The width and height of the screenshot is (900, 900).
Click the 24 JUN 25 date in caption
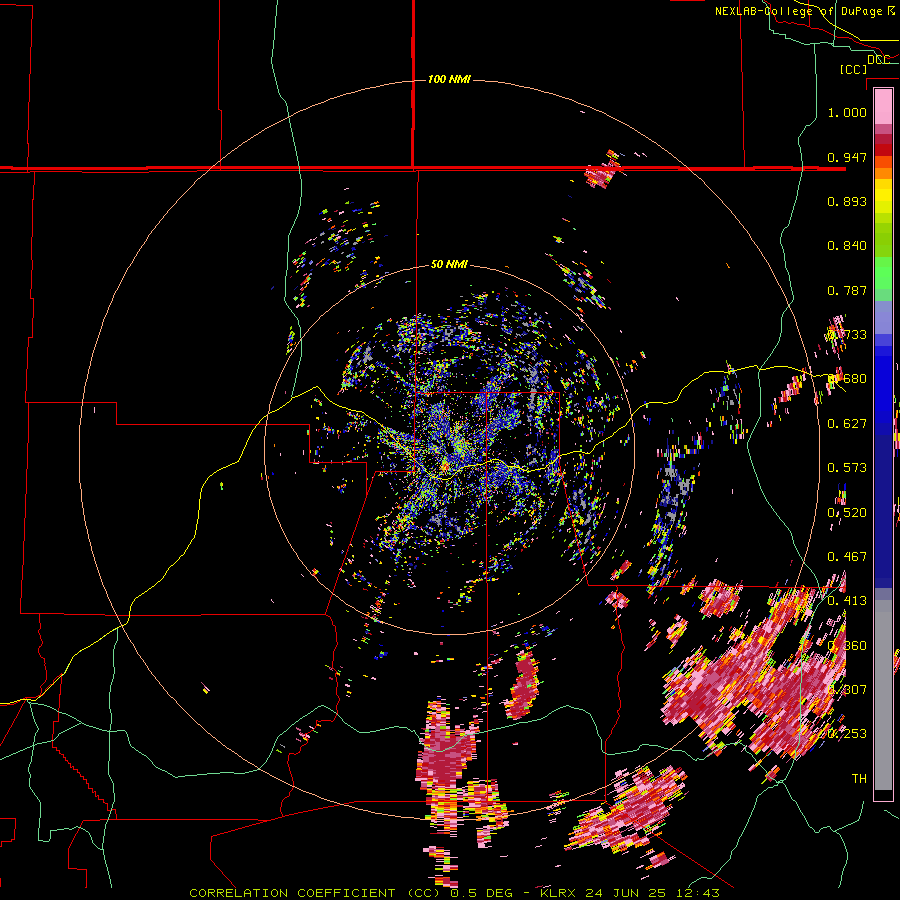pyautogui.click(x=626, y=893)
